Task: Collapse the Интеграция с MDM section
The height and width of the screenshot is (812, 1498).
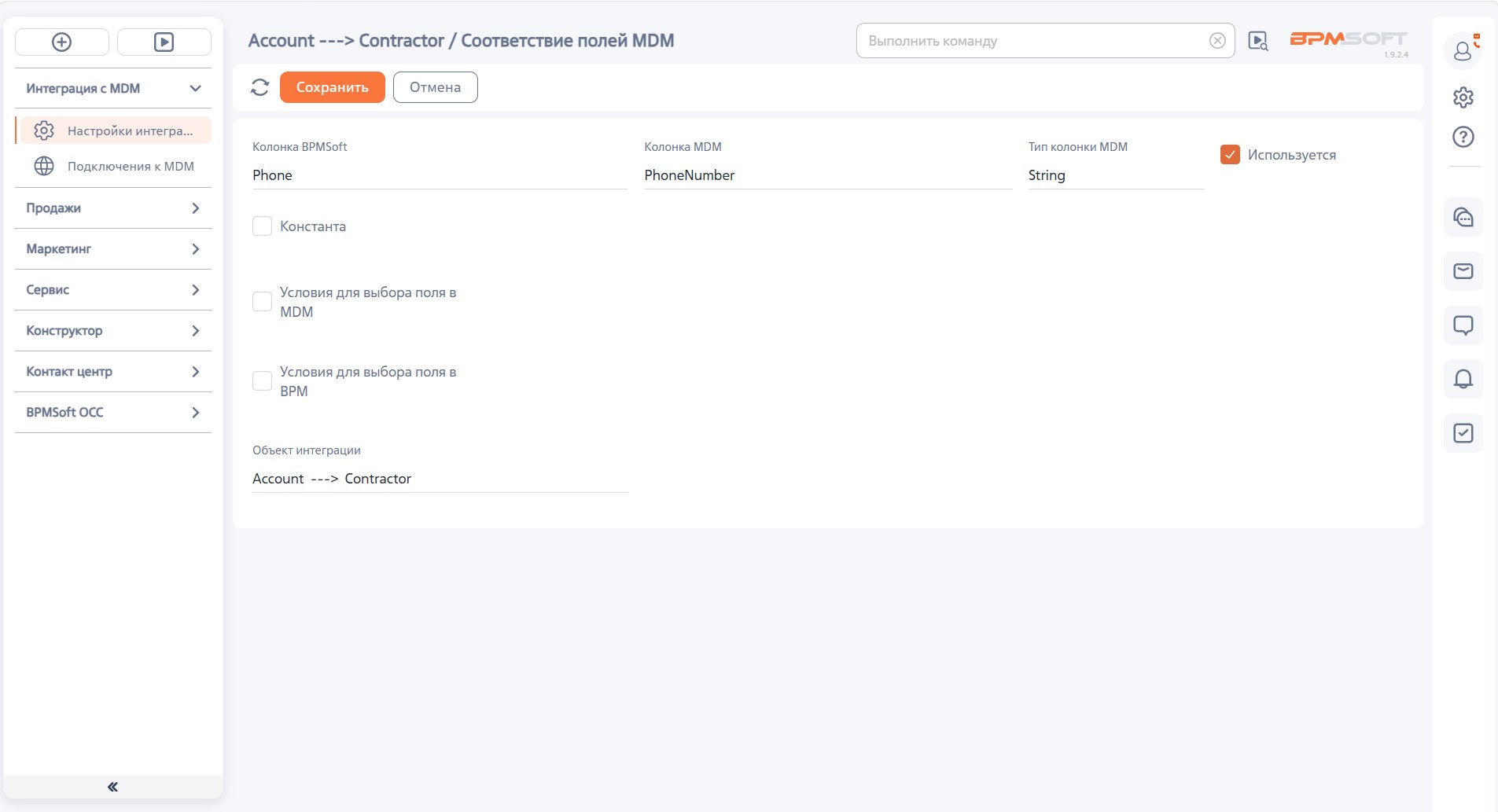Action: tap(113, 88)
